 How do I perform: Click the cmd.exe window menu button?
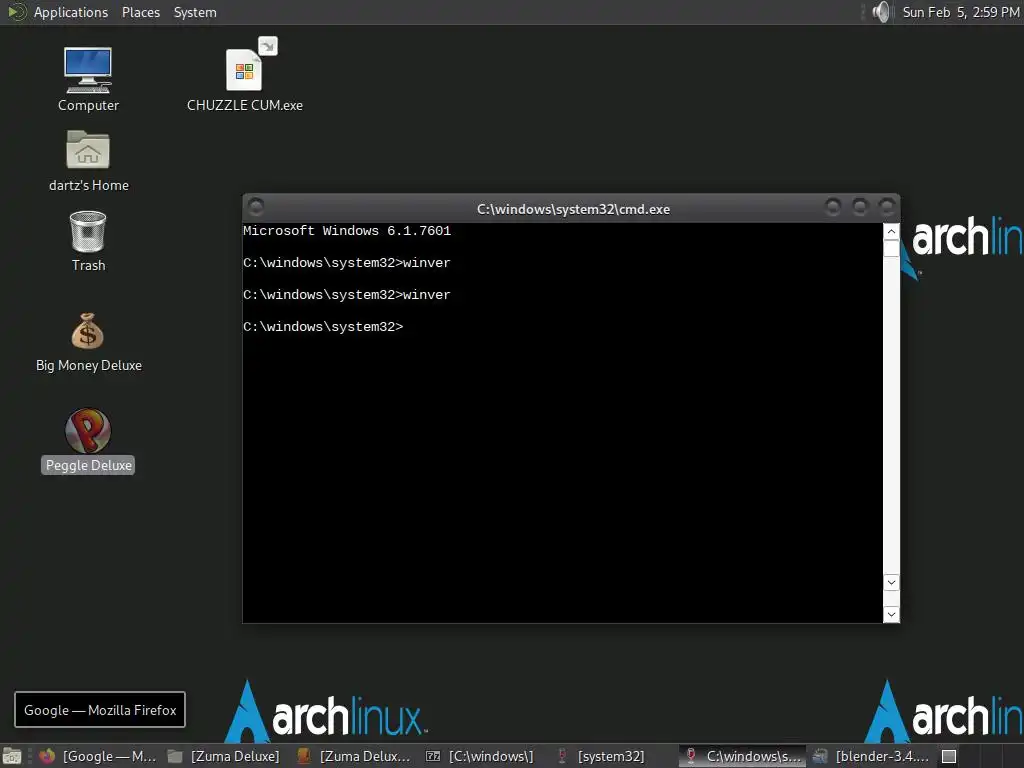[x=256, y=207]
